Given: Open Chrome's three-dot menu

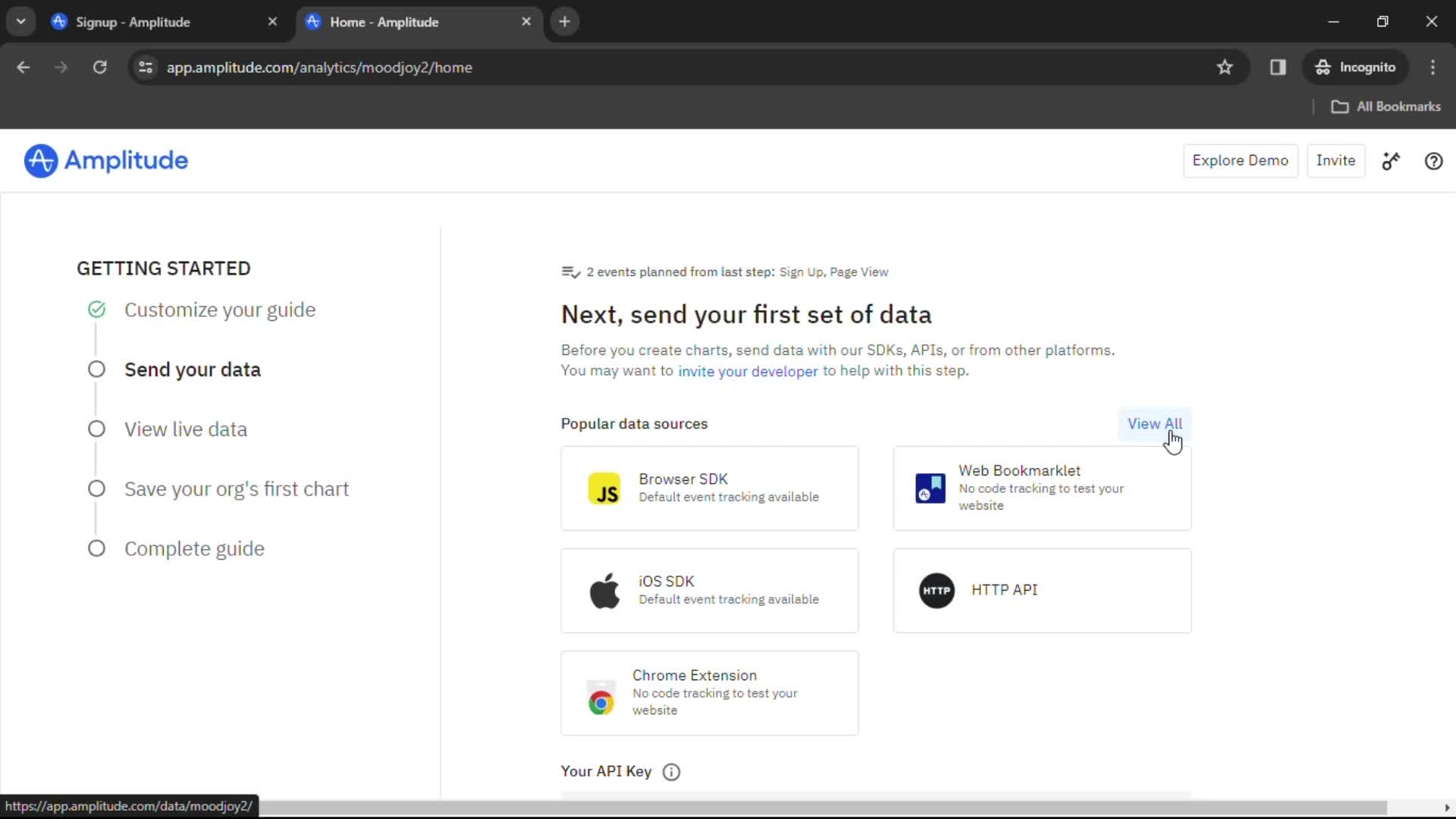Looking at the screenshot, I should (1432, 67).
